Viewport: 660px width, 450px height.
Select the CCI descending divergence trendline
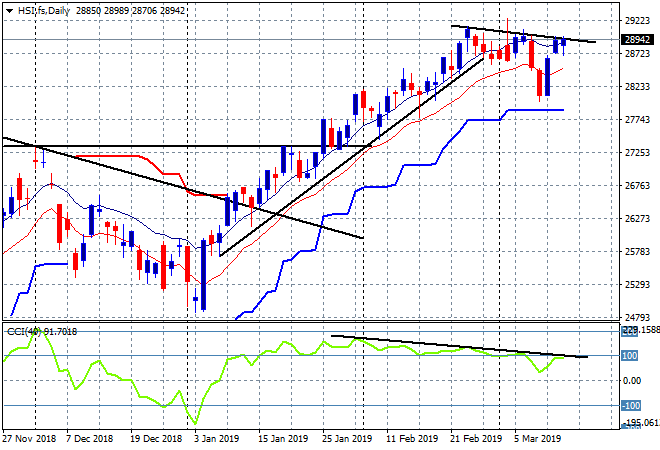point(459,346)
